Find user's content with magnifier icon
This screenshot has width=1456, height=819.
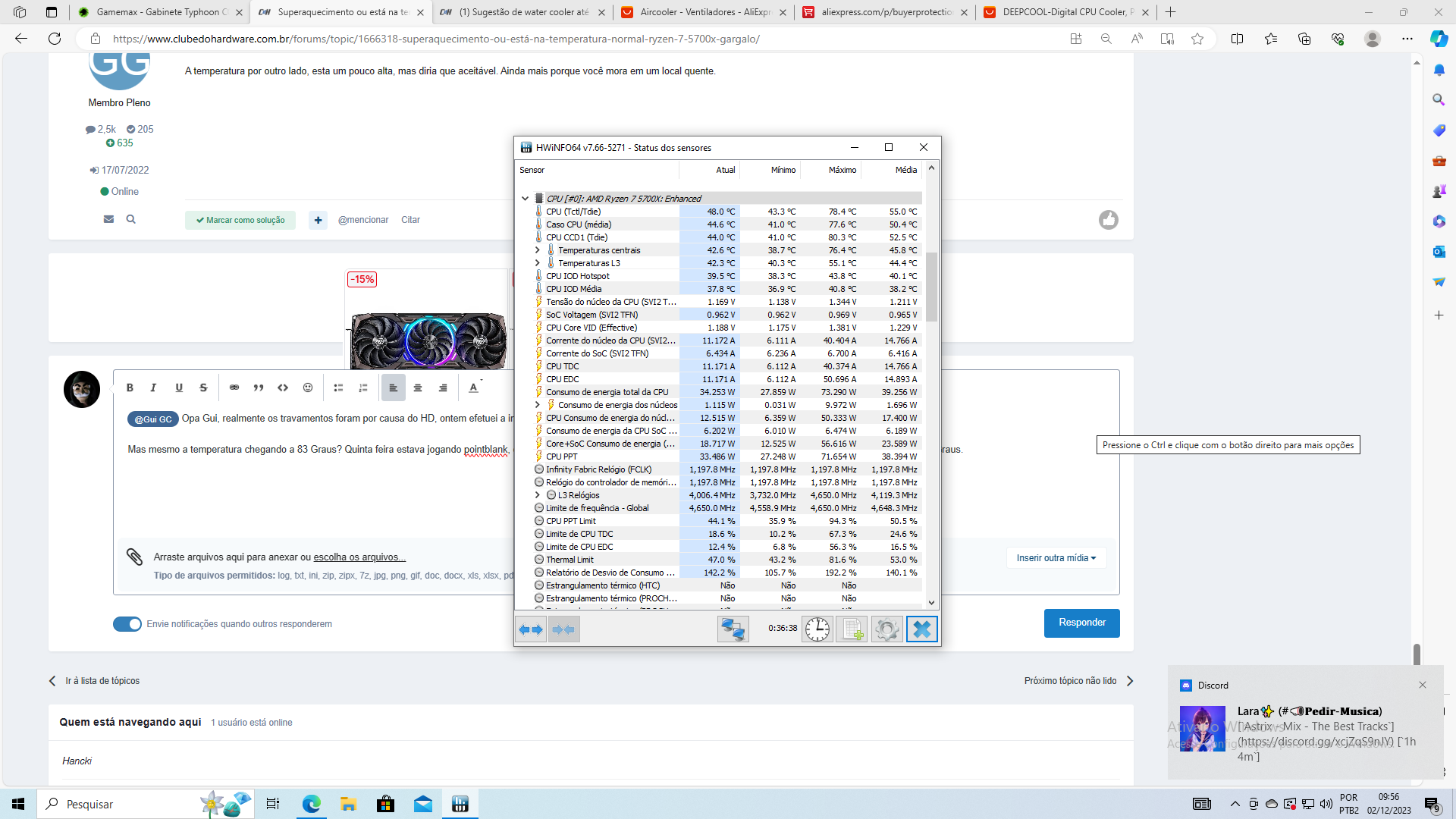130,219
